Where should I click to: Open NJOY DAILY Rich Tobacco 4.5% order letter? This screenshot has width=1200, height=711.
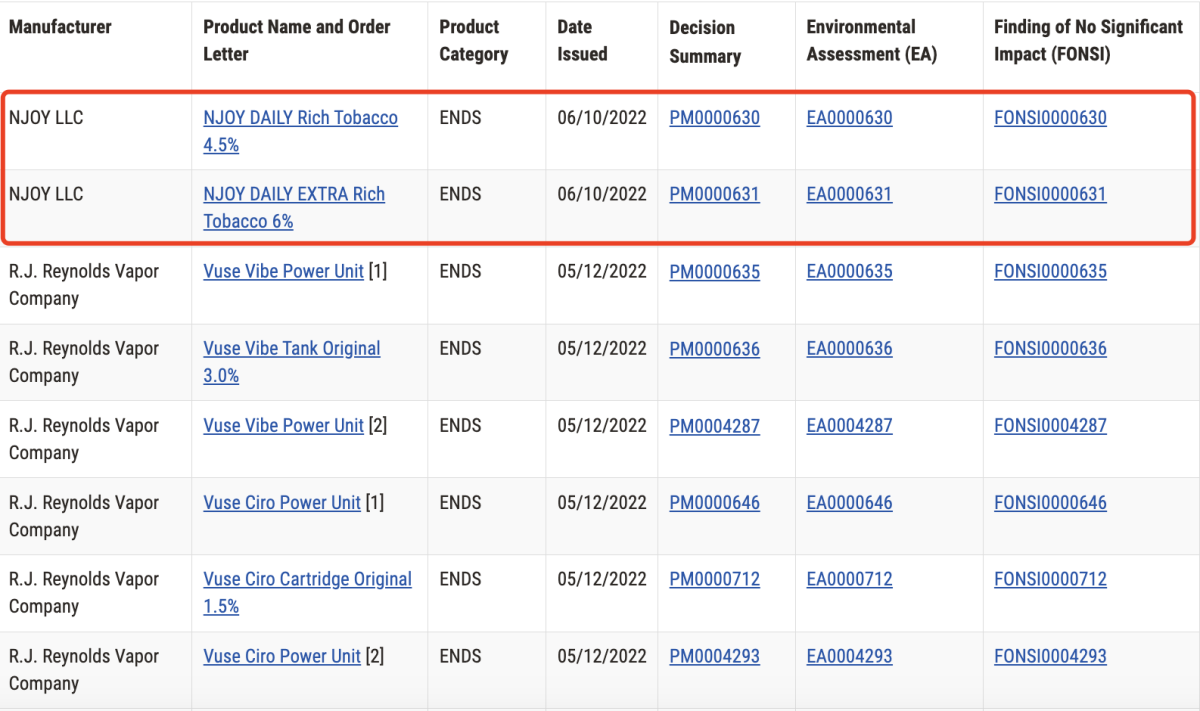(300, 118)
